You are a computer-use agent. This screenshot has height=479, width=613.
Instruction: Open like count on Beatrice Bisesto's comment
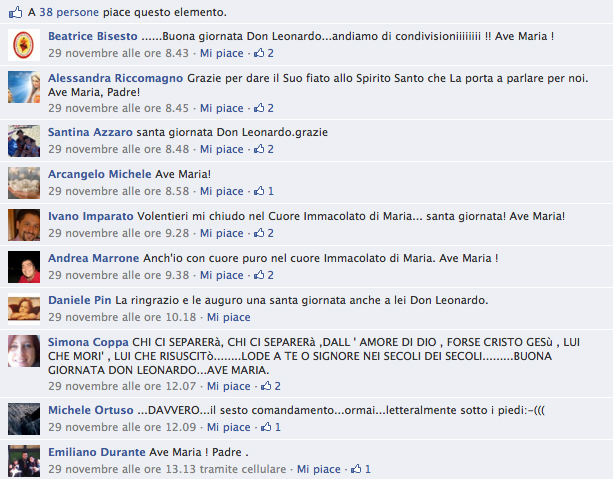click(x=264, y=53)
